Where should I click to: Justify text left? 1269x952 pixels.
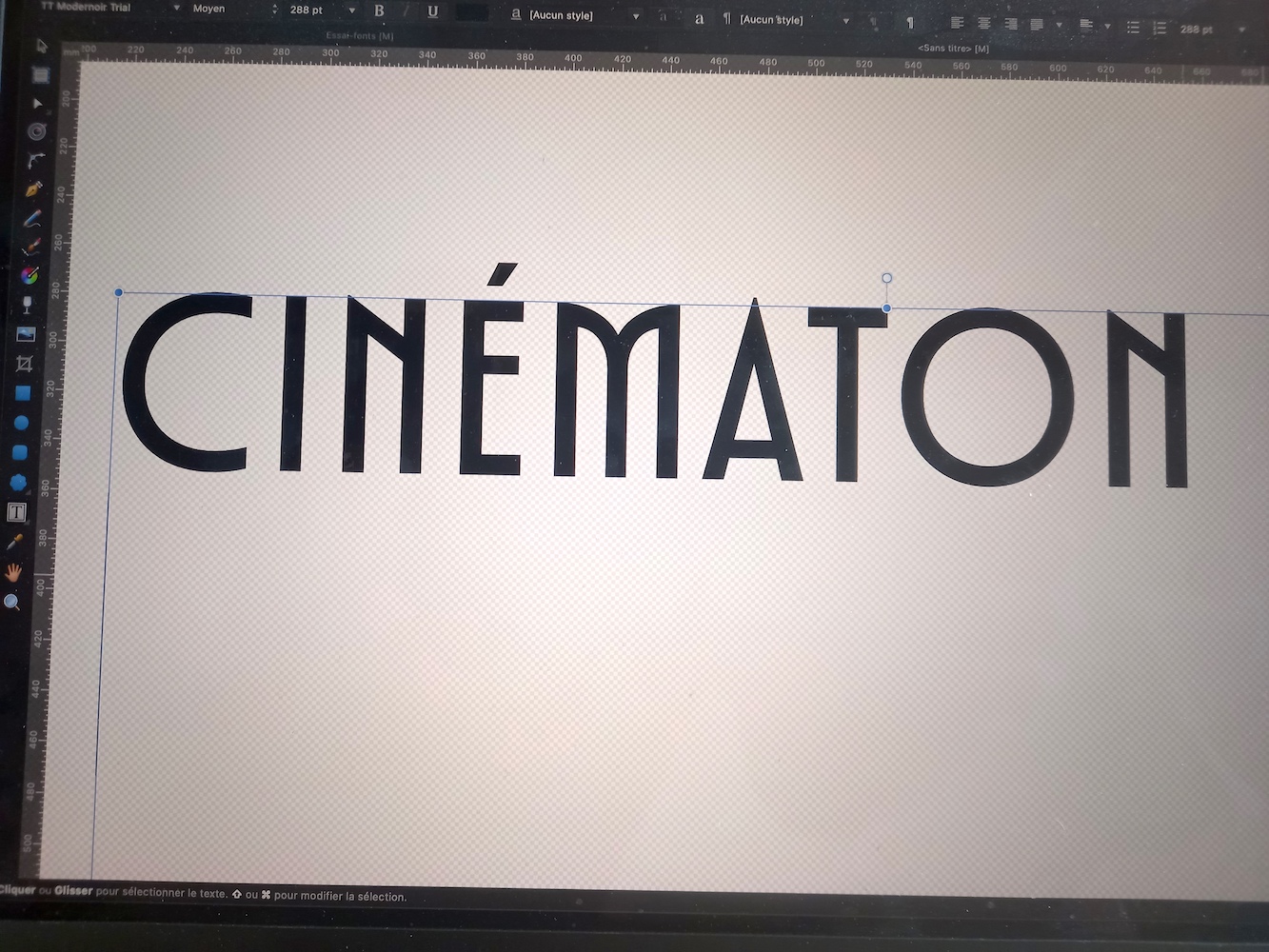pyautogui.click(x=1037, y=25)
